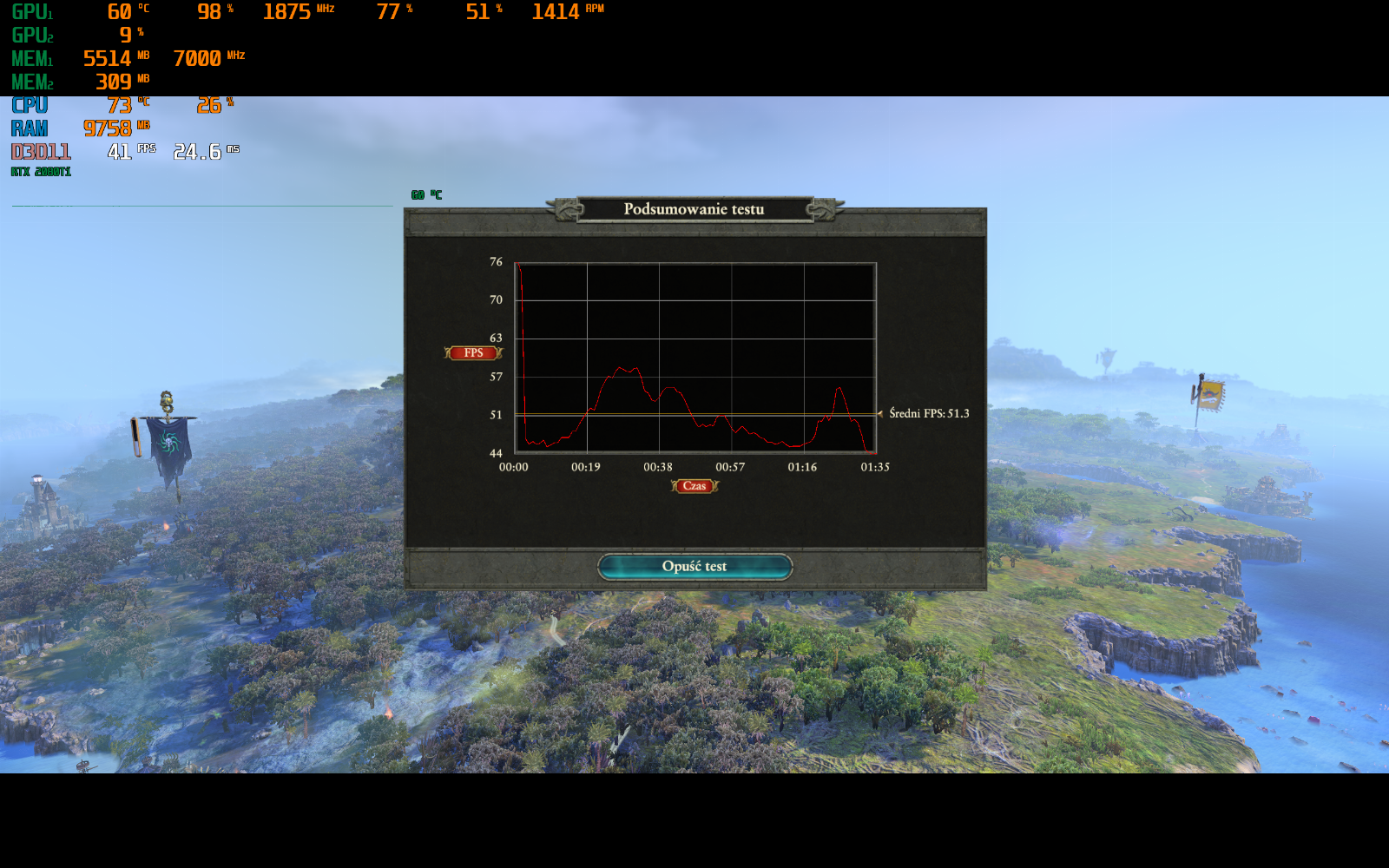
Task: Click the 00:57 time axis label
Action: (730, 467)
